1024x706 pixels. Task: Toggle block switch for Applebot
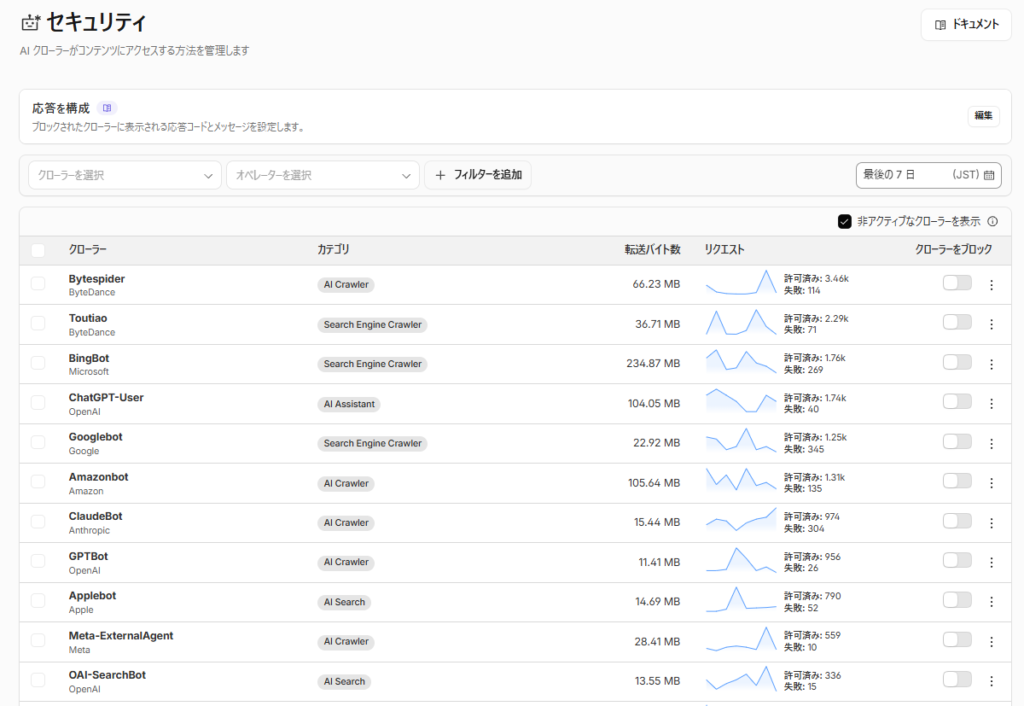pyautogui.click(x=957, y=600)
